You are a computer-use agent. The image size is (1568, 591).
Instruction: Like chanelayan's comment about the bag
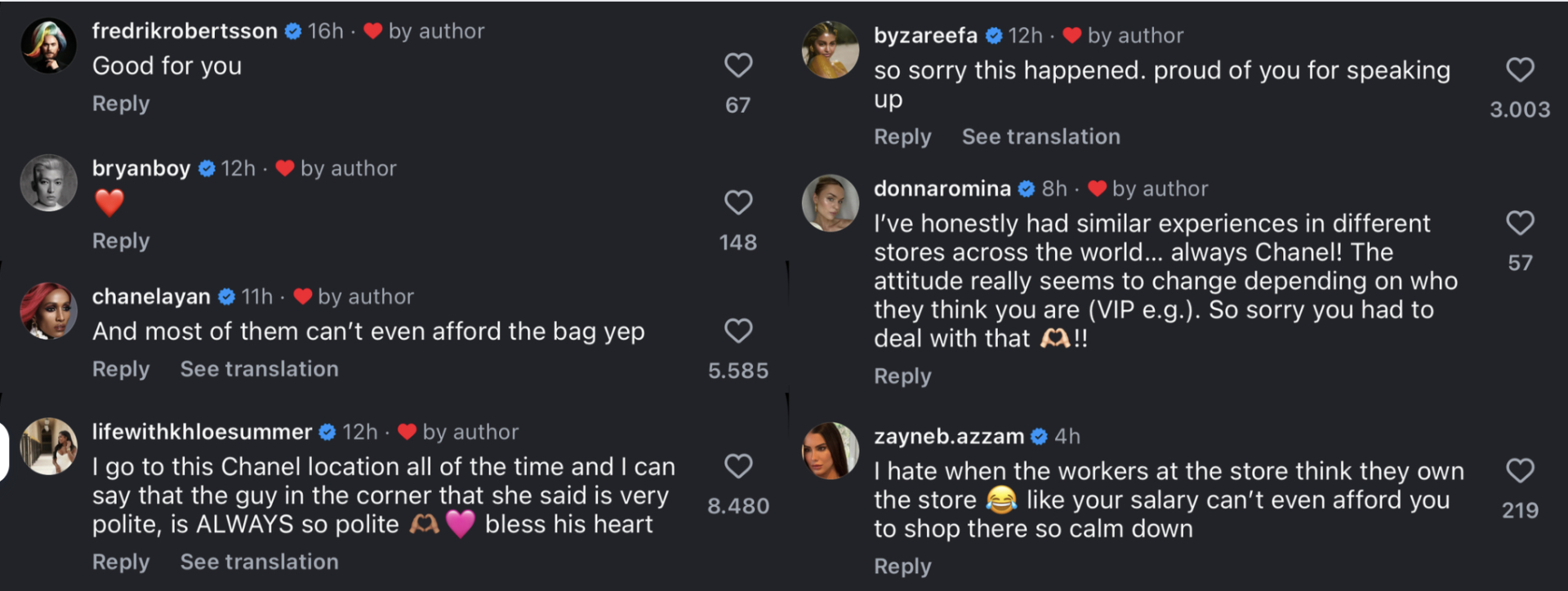(737, 331)
